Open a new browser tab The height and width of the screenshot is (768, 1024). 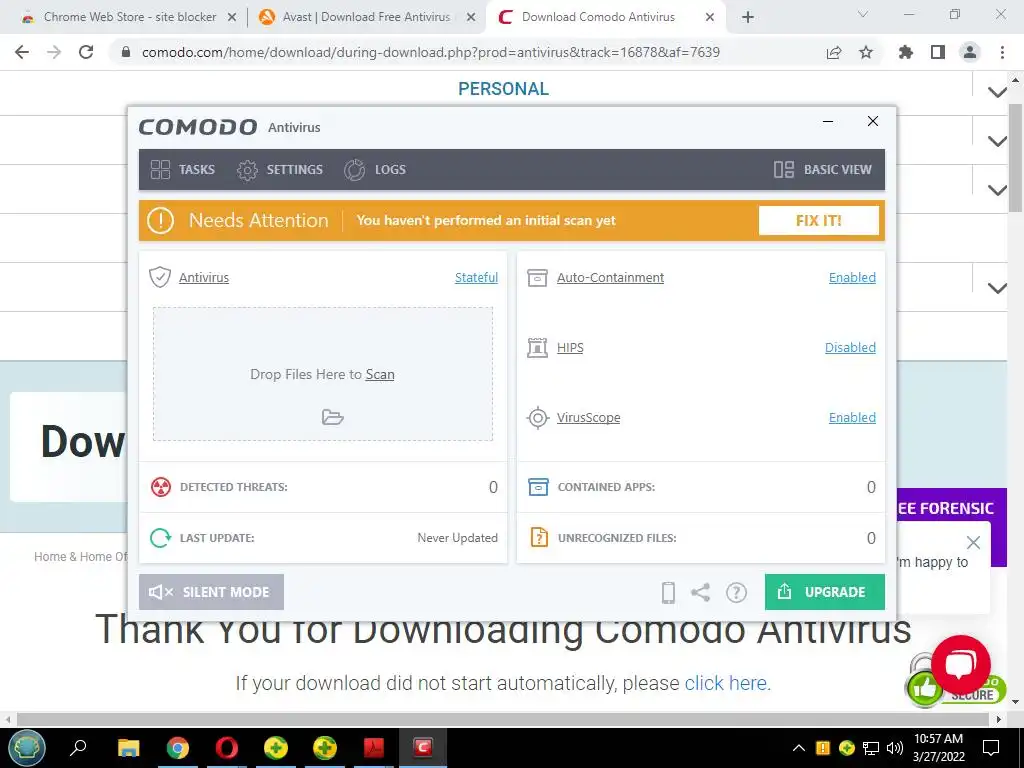(x=748, y=18)
